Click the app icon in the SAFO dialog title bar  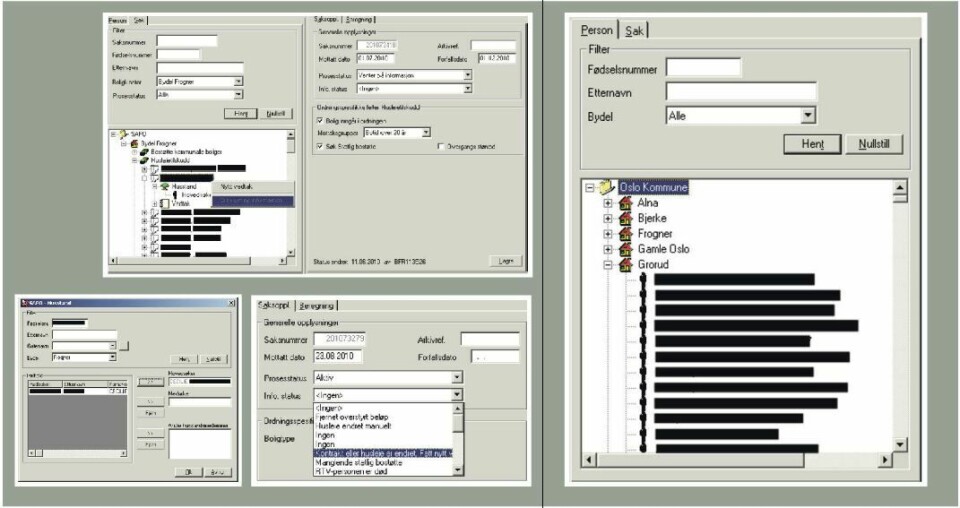[x=24, y=303]
